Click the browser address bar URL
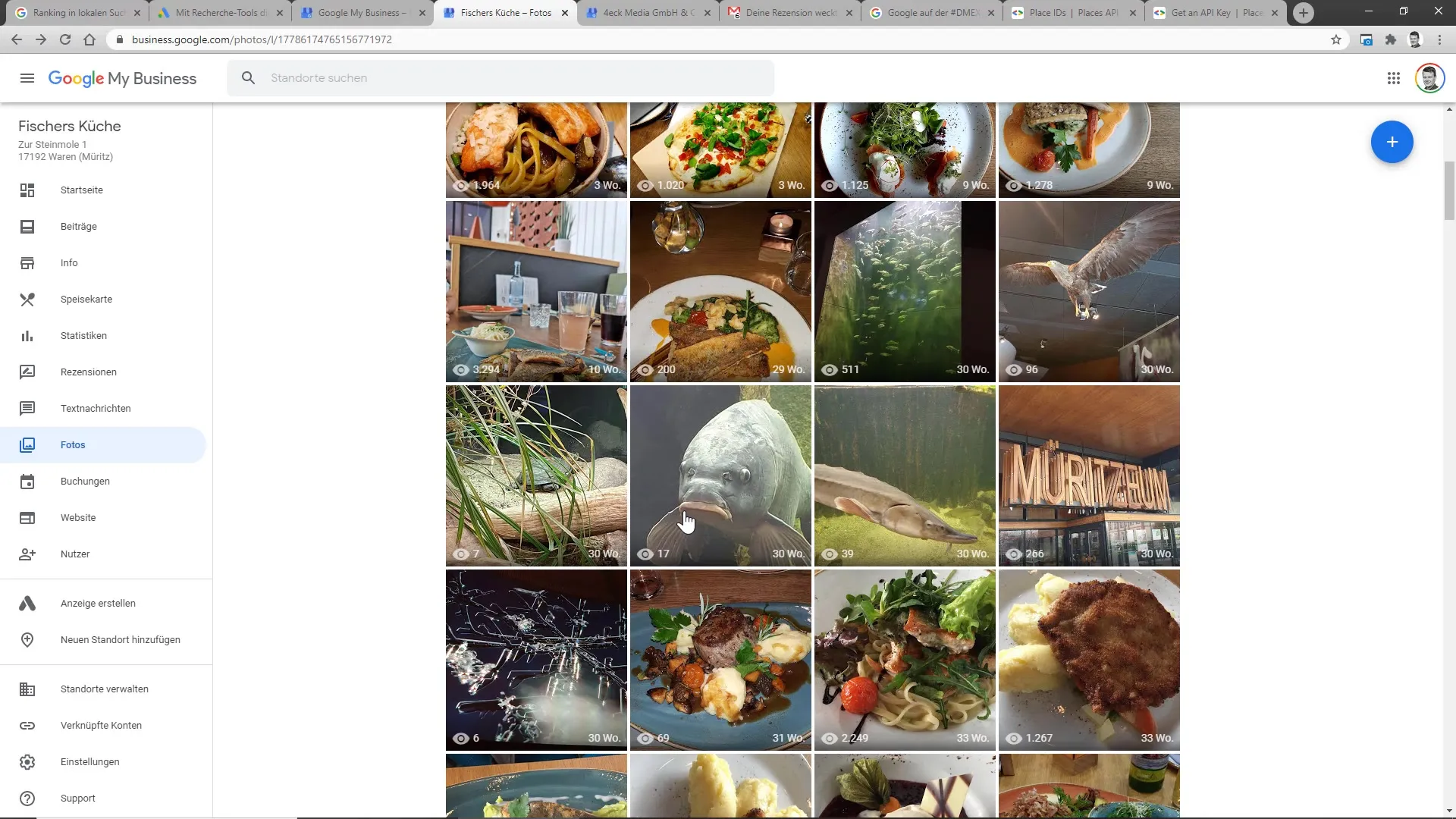Screen dimensions: 1456x819 pos(262,39)
